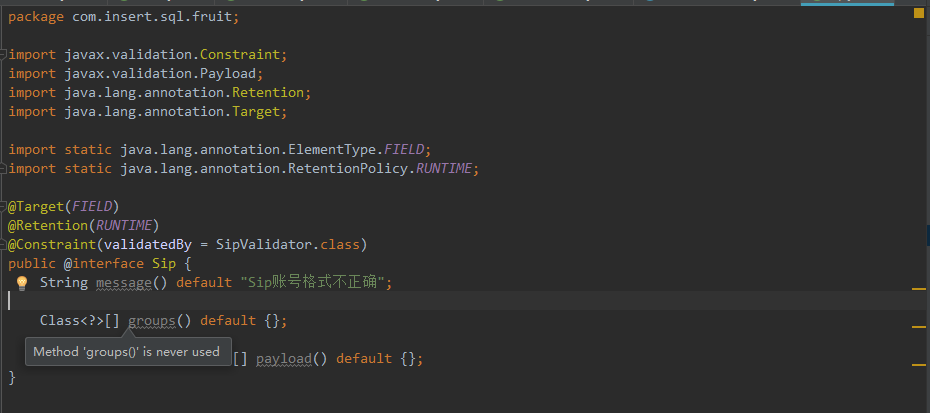Click 'Payload' in the javax.validation import
Viewport: 930px width, 413px height.
[228, 74]
